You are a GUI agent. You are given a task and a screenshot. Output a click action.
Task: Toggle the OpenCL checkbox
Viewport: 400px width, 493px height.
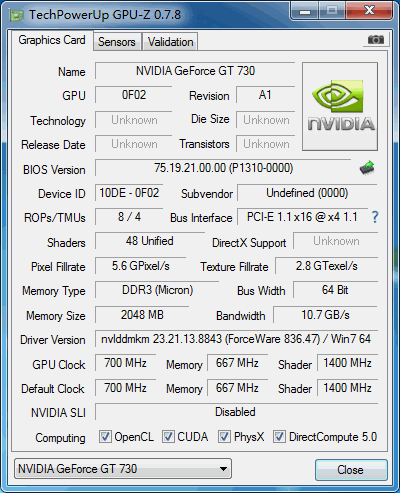click(x=105, y=436)
